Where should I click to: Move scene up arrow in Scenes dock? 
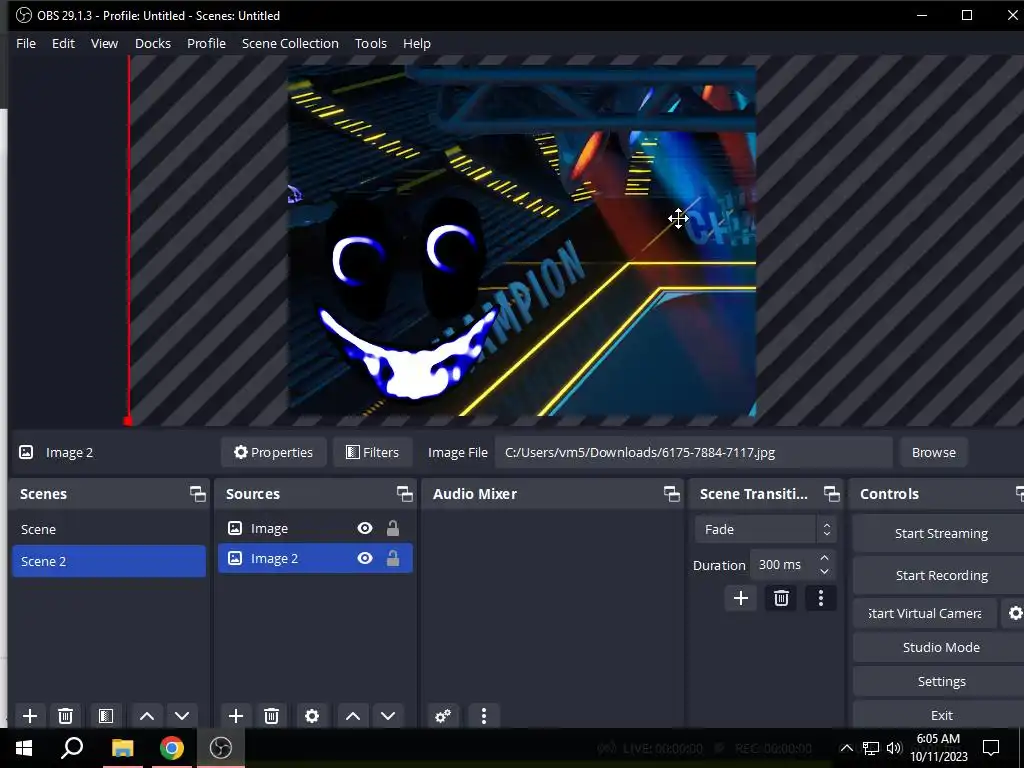(x=147, y=716)
